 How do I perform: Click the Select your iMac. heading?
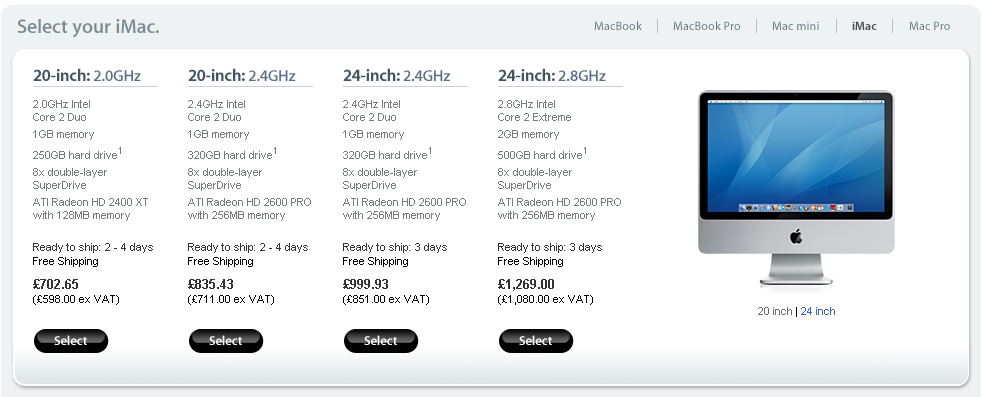pos(88,27)
